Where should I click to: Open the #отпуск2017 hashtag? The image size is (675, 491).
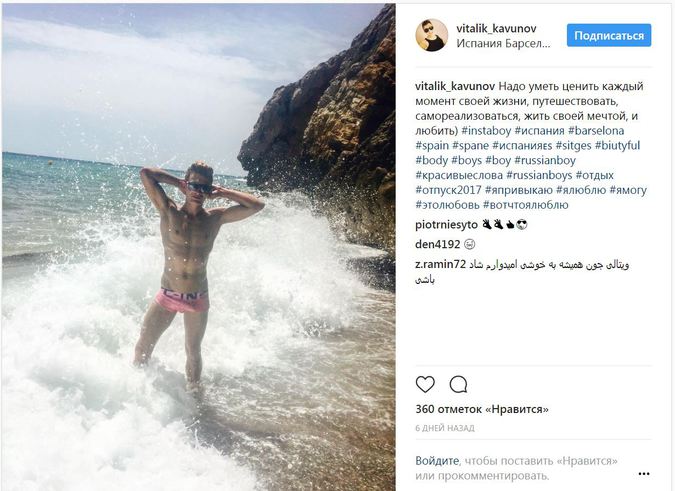[448, 190]
